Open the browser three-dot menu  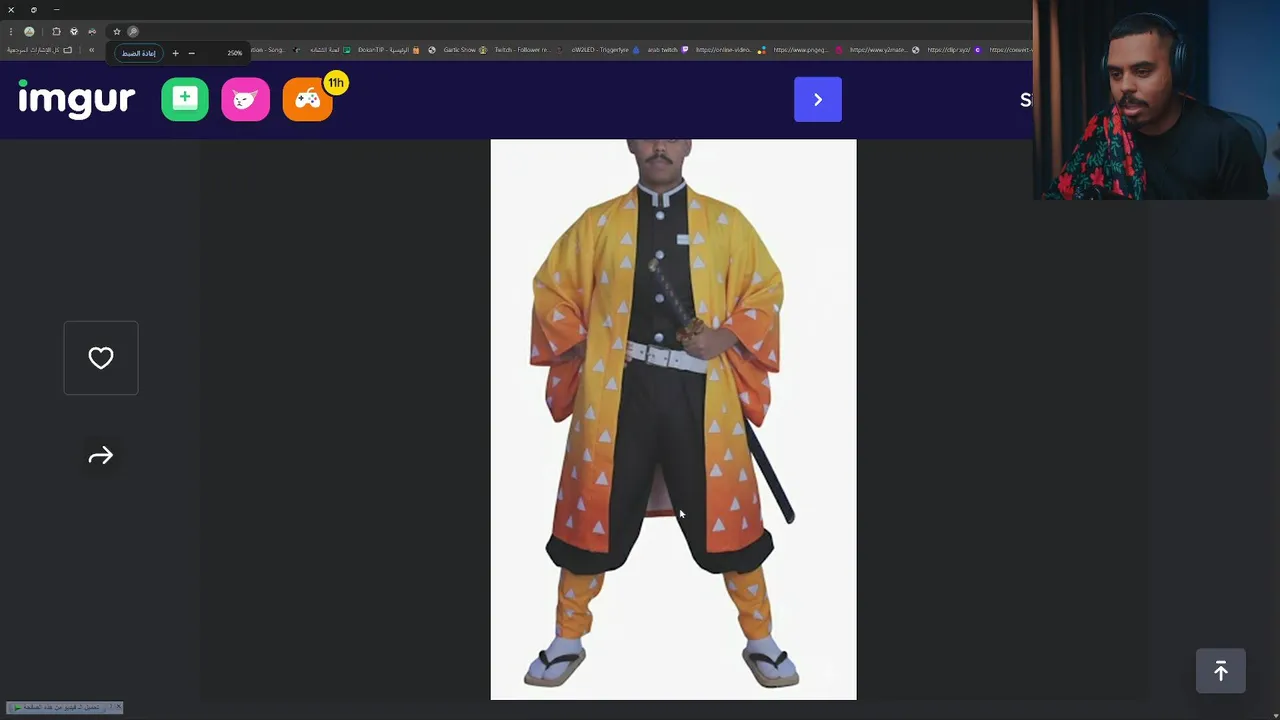point(11,31)
